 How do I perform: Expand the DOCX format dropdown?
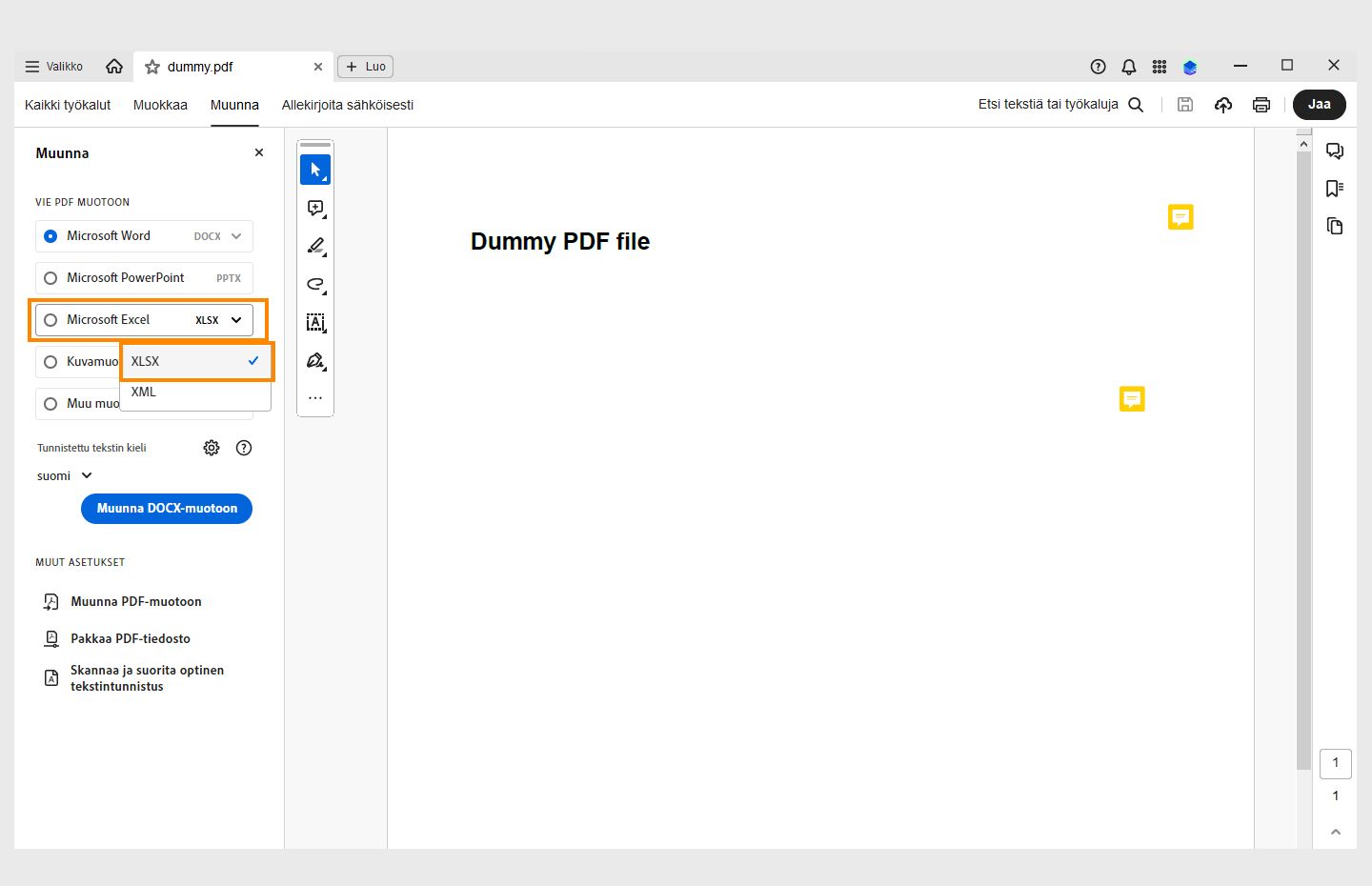pyautogui.click(x=236, y=236)
